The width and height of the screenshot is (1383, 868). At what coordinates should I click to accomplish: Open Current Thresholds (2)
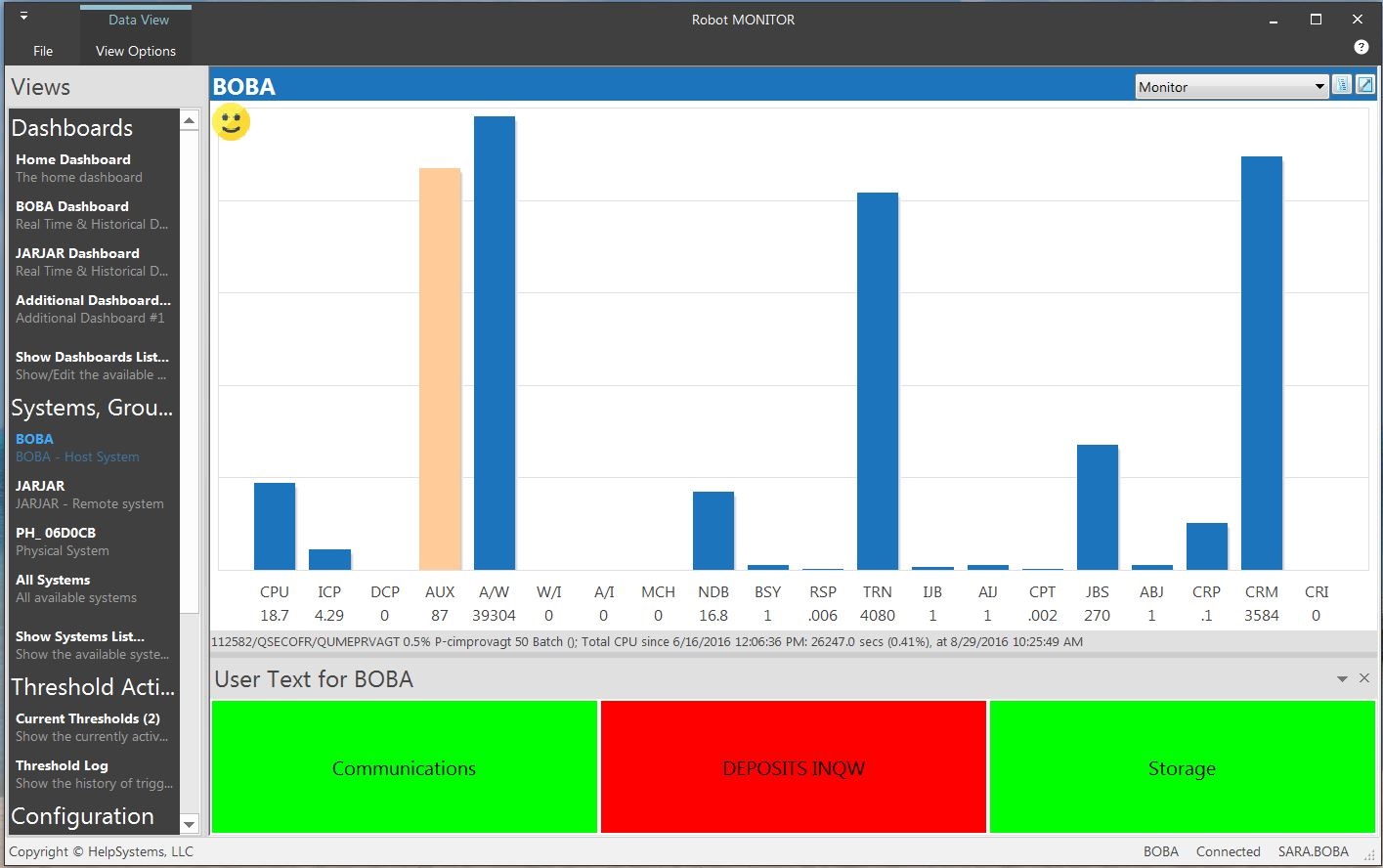[93, 727]
